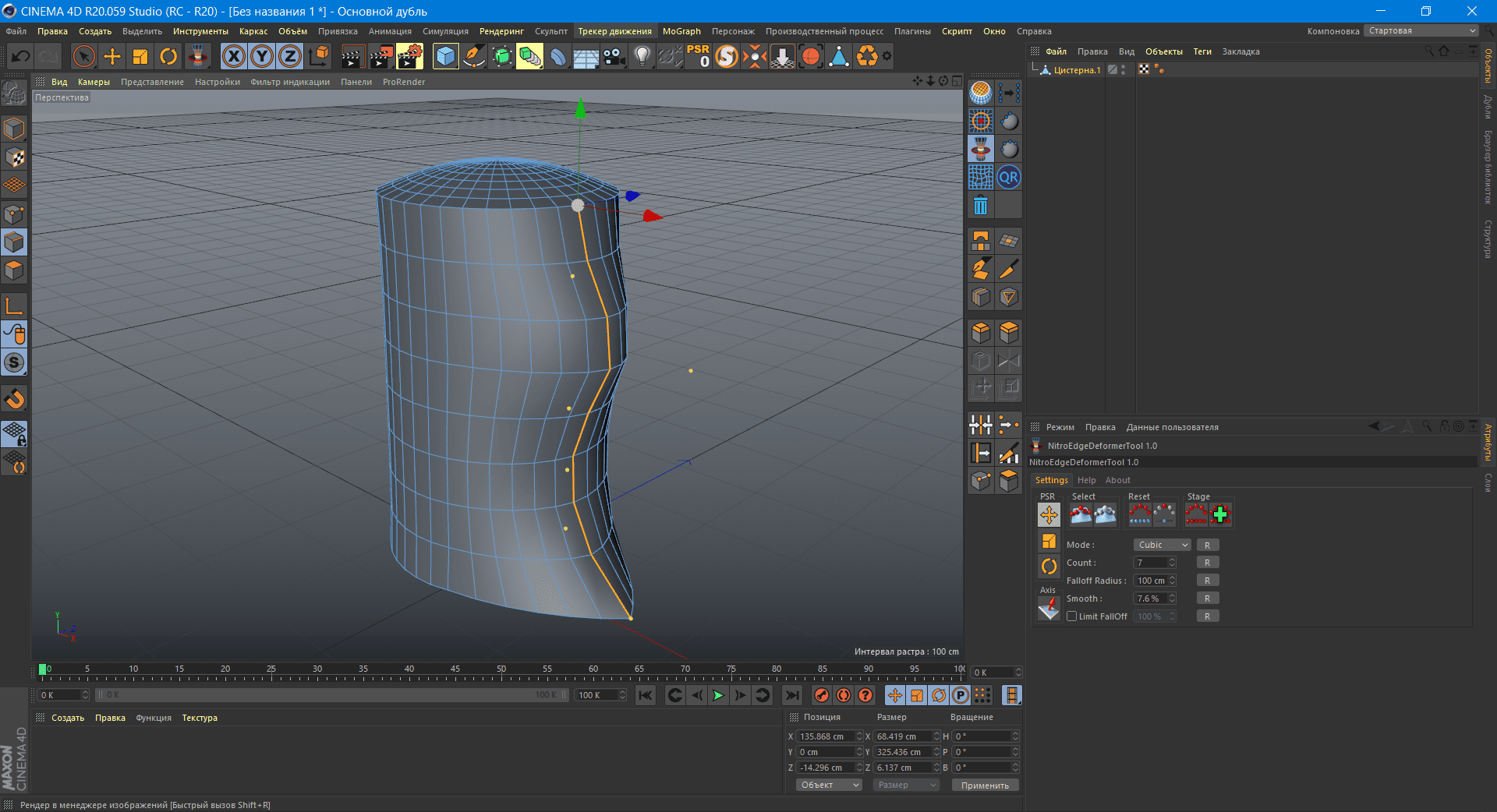Open the Файл menu in menu bar

16,31
